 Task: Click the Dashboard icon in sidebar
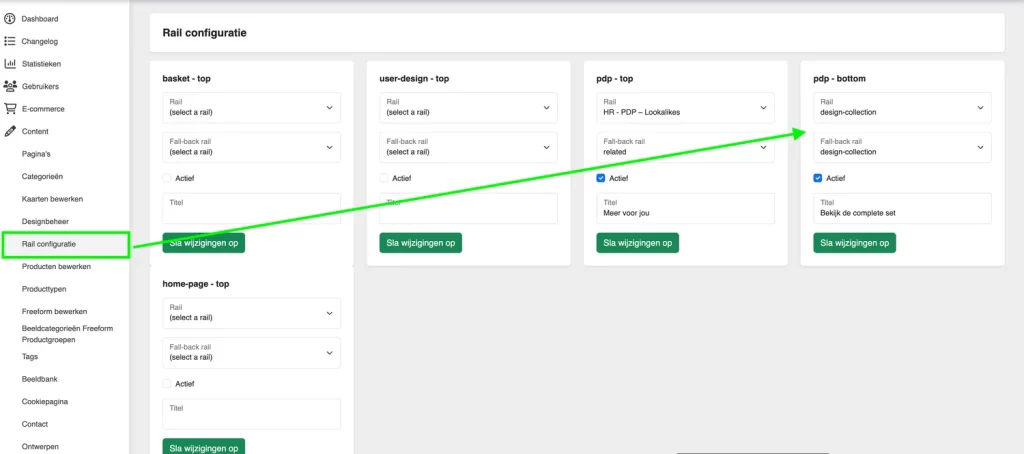[x=10, y=19]
